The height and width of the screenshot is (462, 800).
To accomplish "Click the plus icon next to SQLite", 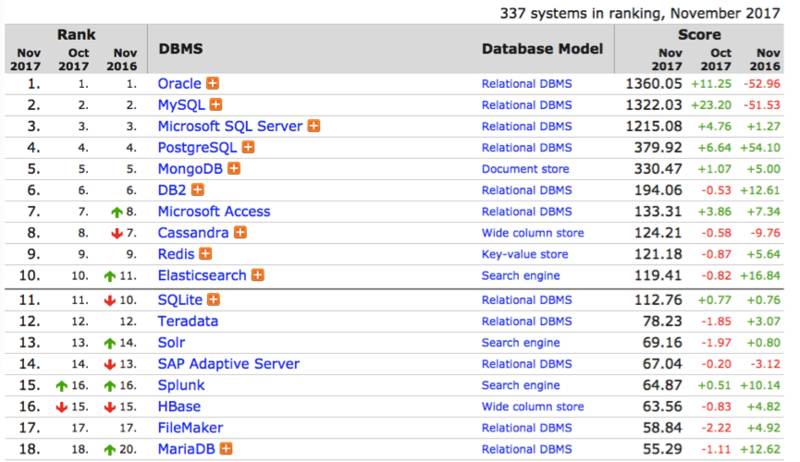I will click(213, 299).
